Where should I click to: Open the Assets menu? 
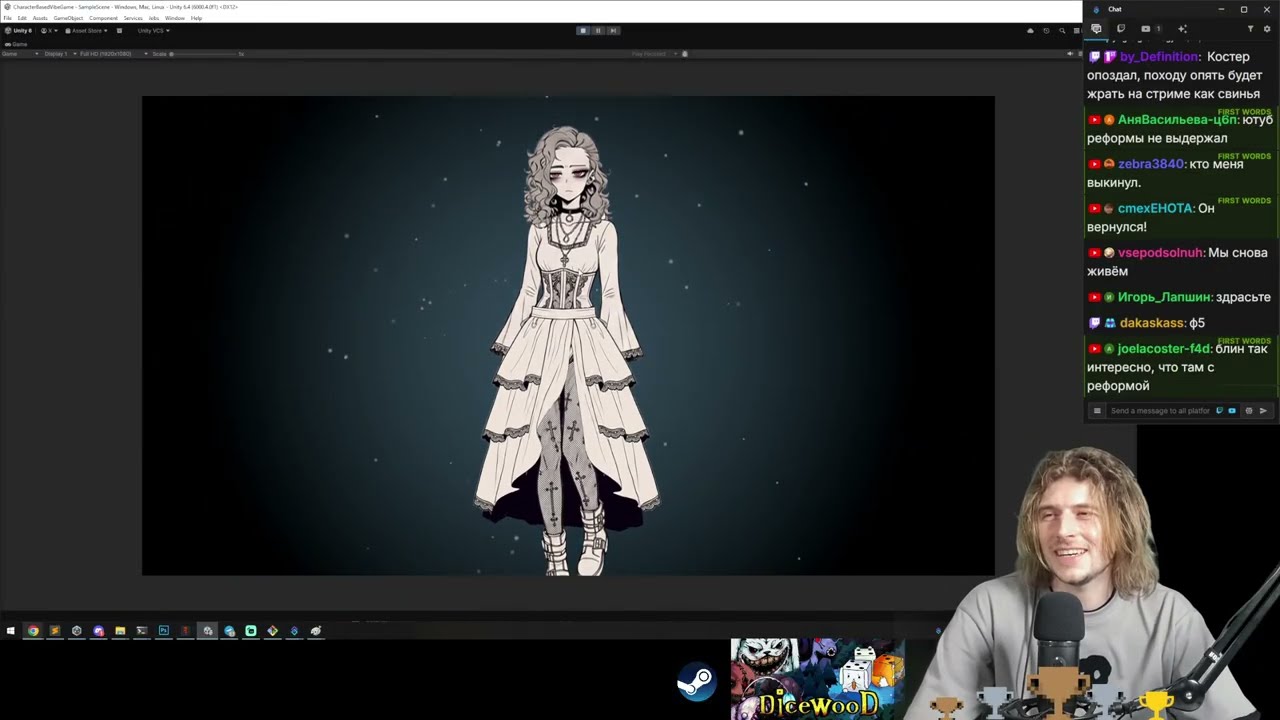pos(40,18)
